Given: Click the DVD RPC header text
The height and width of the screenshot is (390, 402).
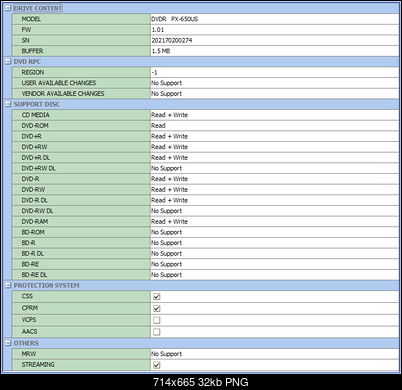Looking at the screenshot, I should coord(27,62).
